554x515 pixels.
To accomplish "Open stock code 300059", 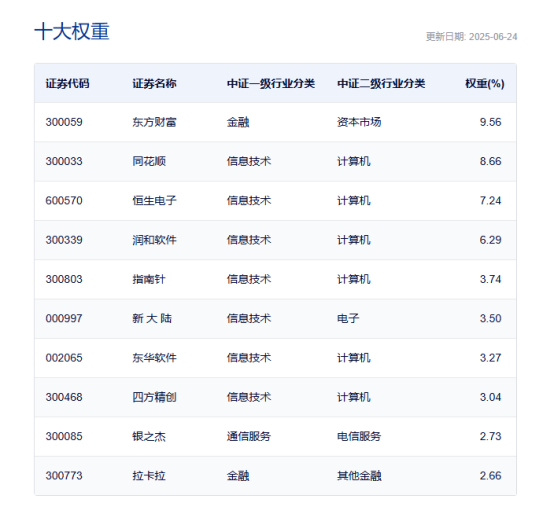I will pos(64,122).
